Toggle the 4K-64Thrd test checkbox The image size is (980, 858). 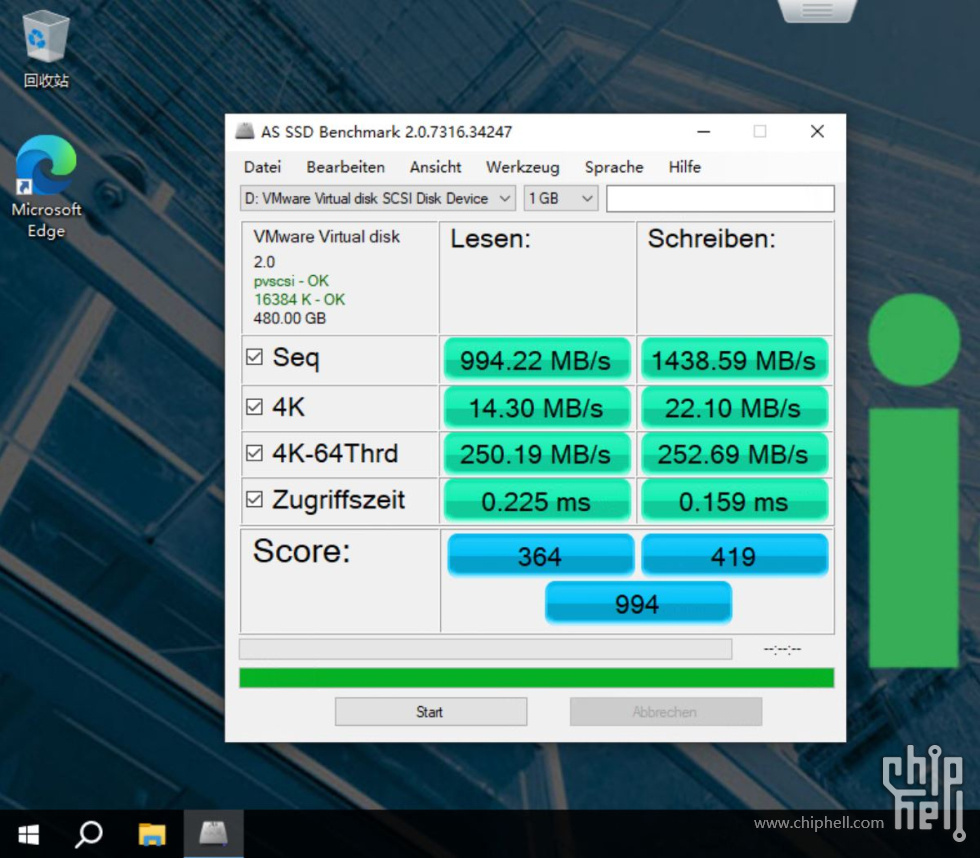click(254, 452)
